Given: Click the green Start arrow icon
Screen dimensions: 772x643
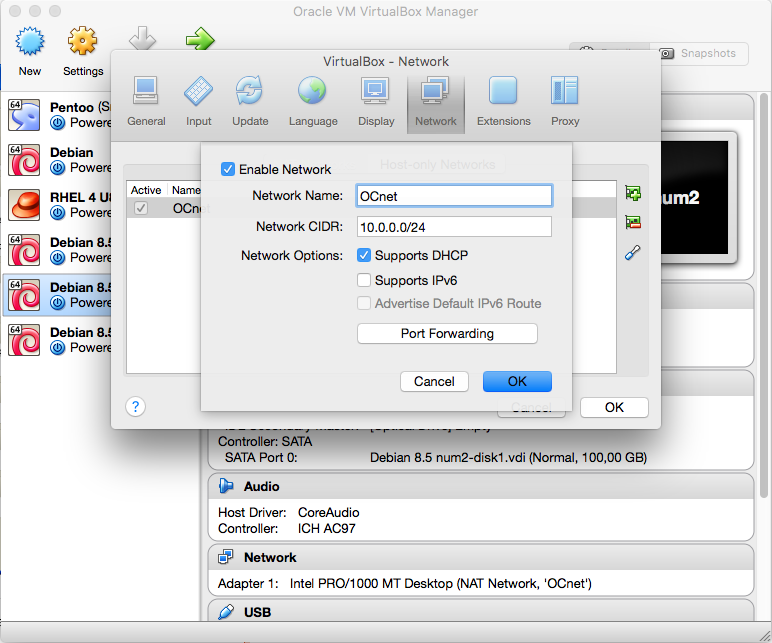Looking at the screenshot, I should click(x=200, y=39).
